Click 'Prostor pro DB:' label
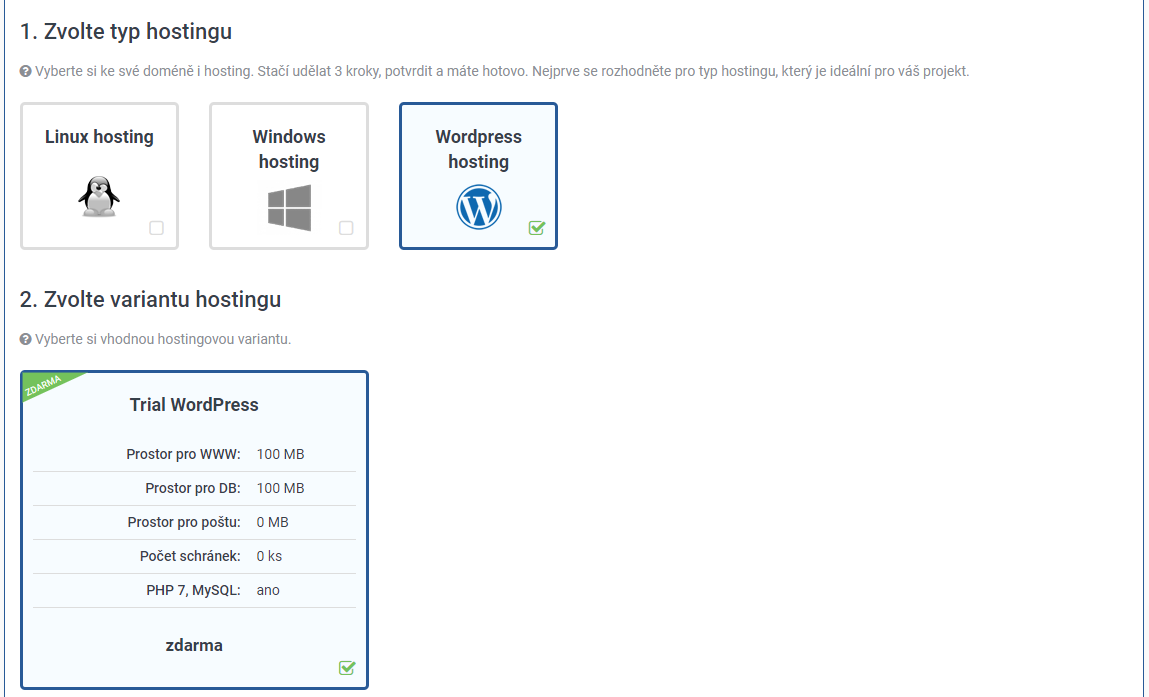 (x=193, y=488)
